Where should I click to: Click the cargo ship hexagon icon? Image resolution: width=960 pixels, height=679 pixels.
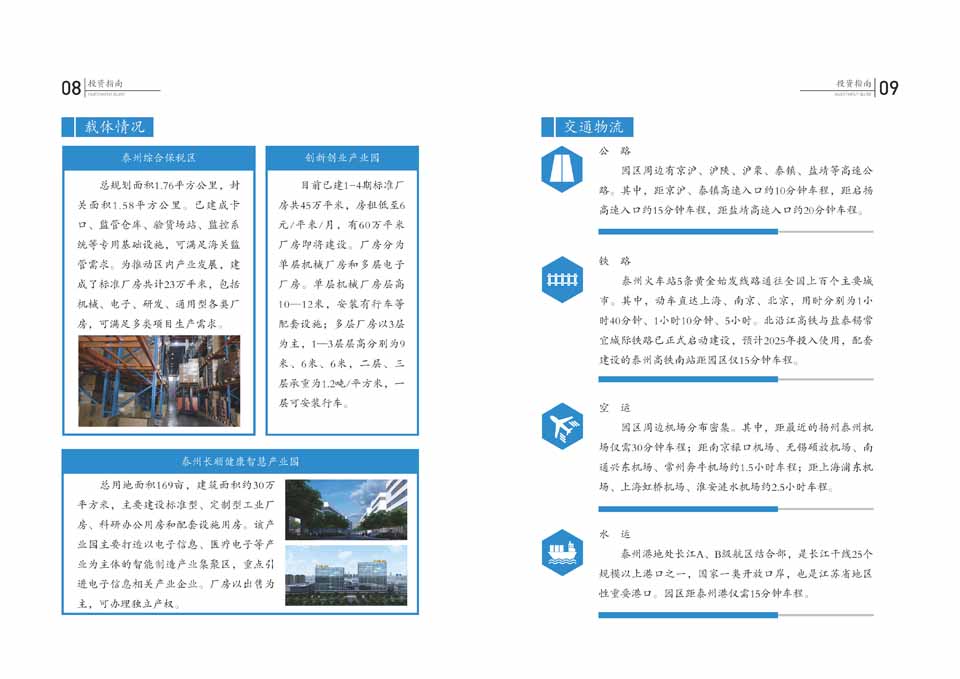tap(562, 552)
